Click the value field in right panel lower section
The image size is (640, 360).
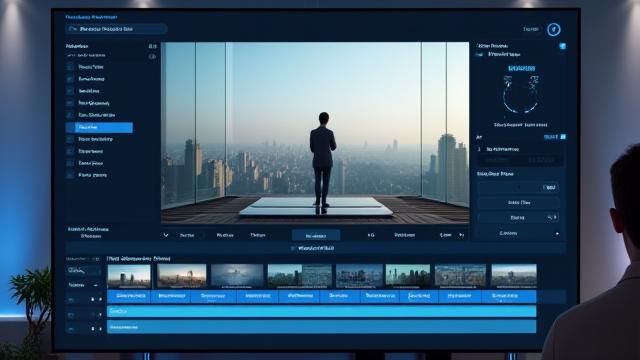[518, 187]
